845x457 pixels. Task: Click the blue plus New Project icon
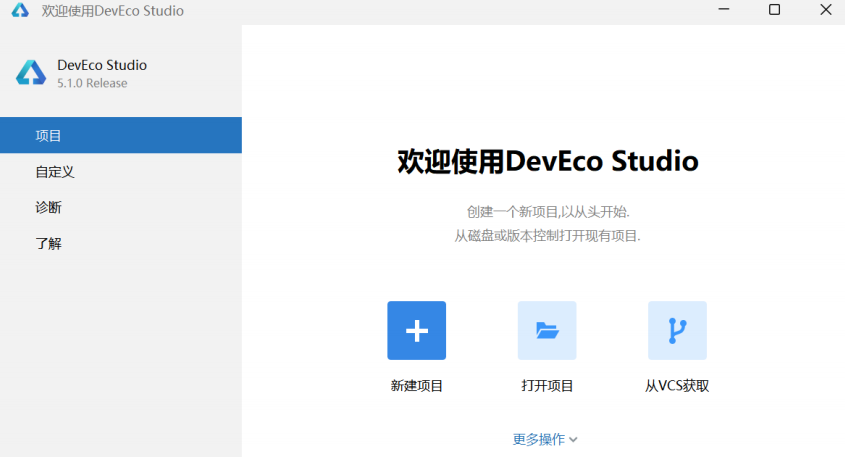417,330
